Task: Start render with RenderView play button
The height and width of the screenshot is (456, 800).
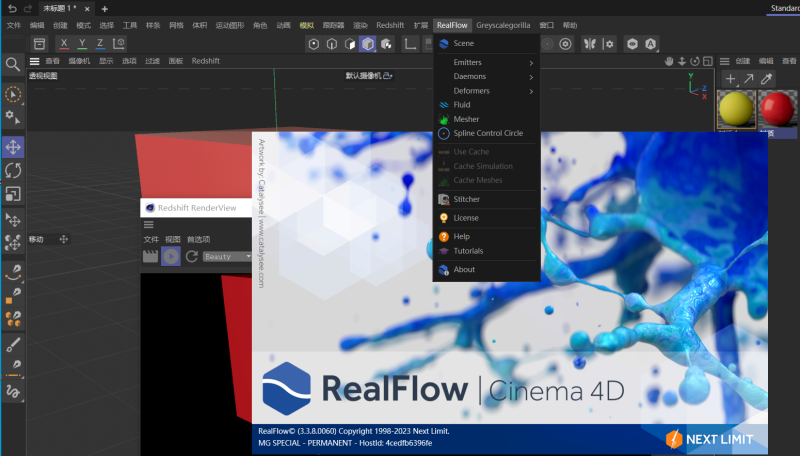Action: pyautogui.click(x=171, y=256)
